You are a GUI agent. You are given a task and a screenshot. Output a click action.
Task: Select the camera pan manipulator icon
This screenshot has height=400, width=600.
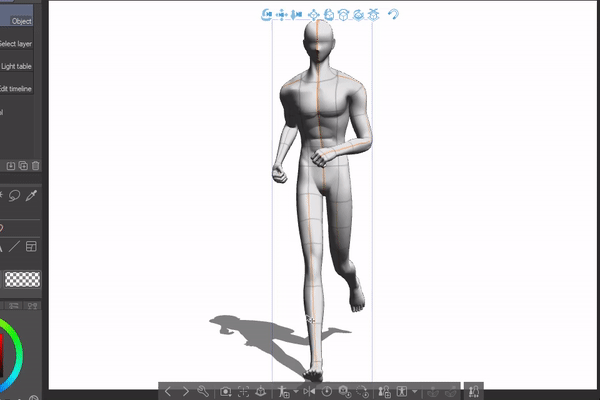coord(281,15)
